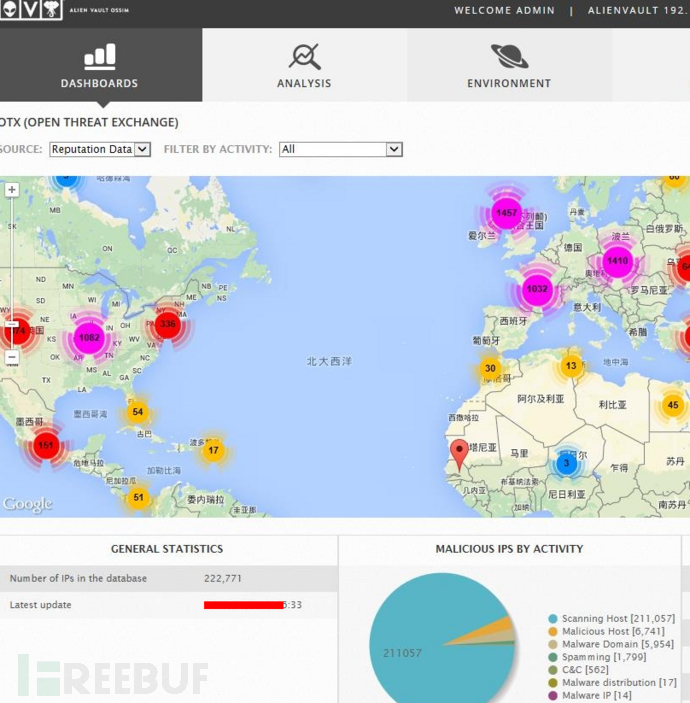Select the 1032 cluster over France
Viewport: 690px width, 703px height.
(538, 289)
